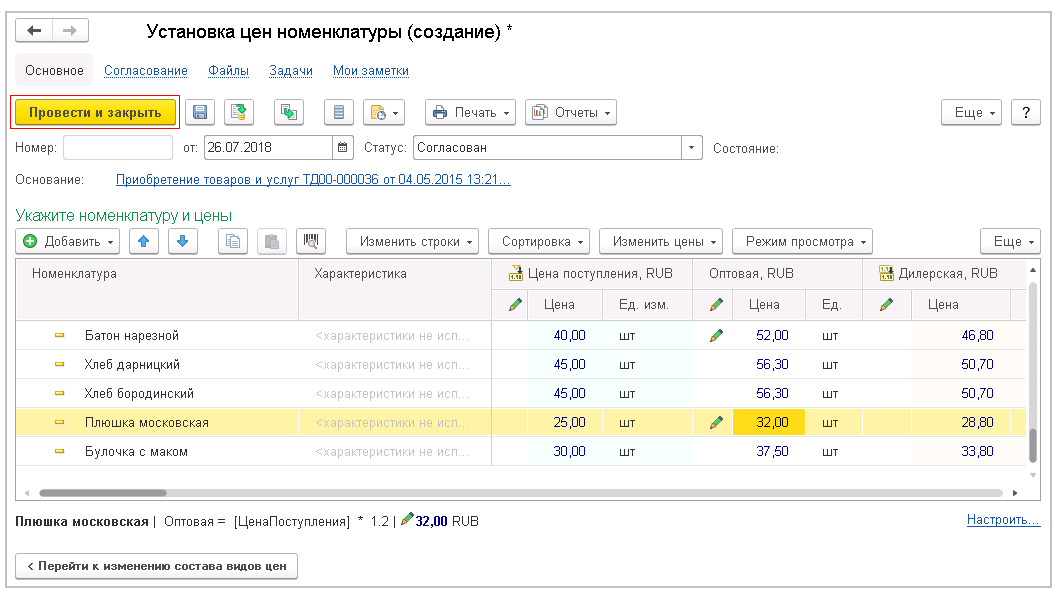Click the help question mark button
1059x596 pixels.
pyautogui.click(x=1026, y=112)
